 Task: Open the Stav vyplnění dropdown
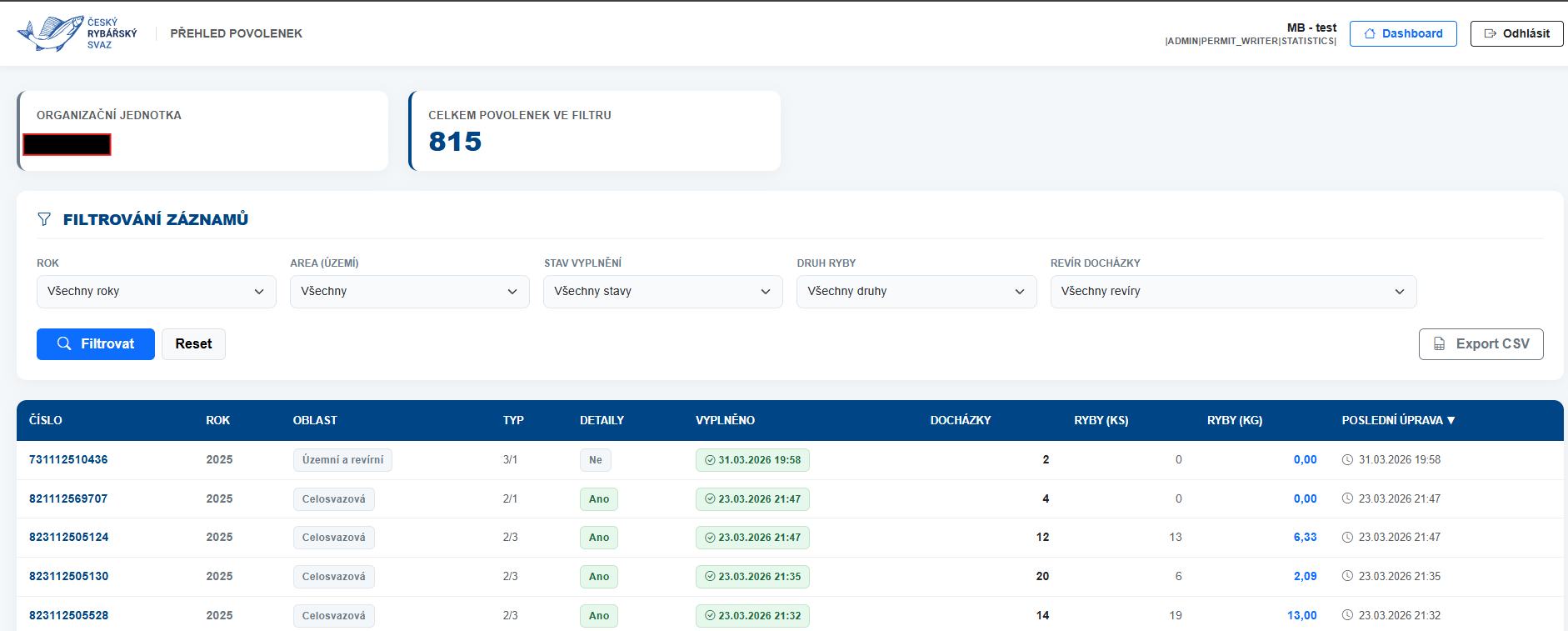662,292
